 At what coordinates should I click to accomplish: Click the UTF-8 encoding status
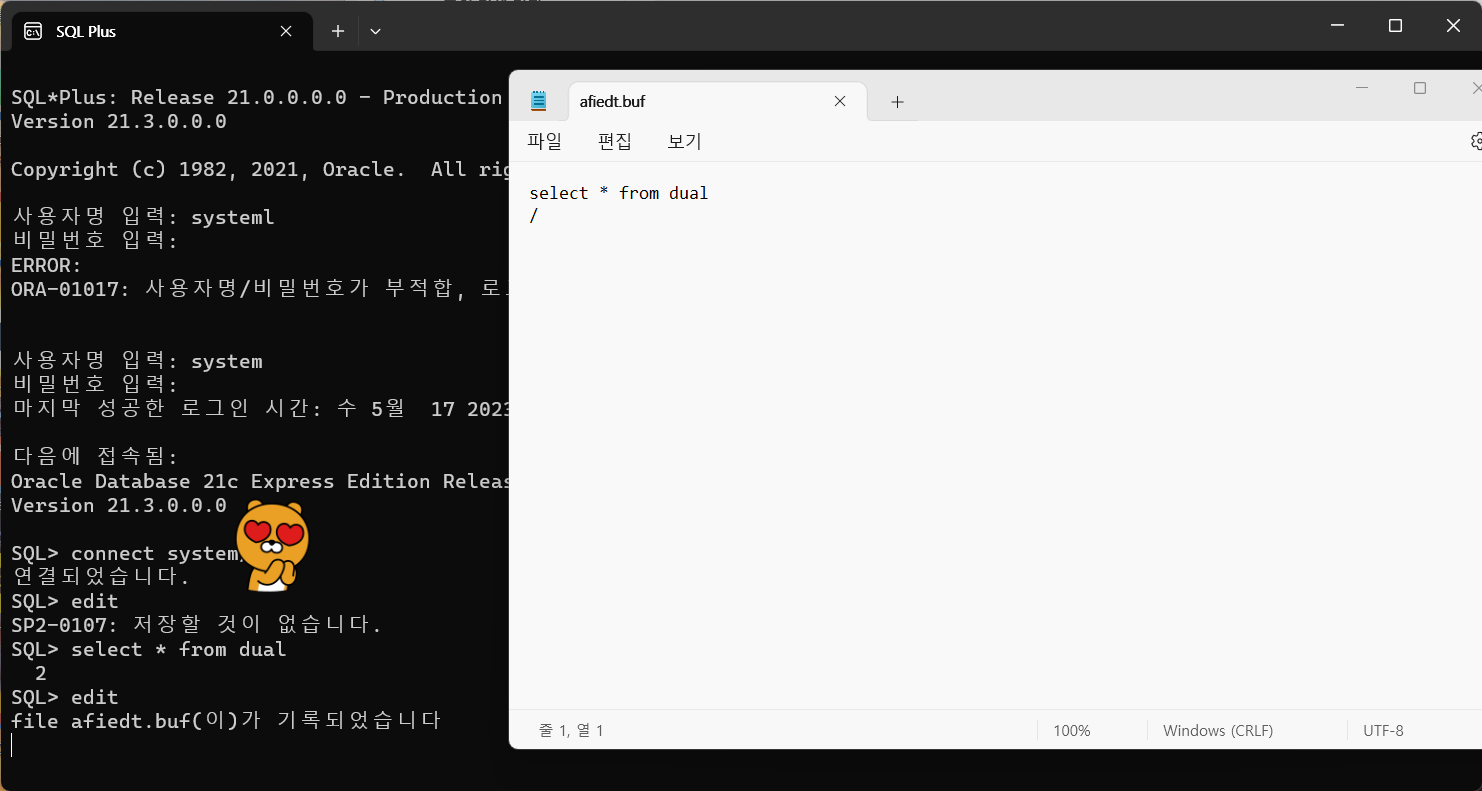[1383, 731]
